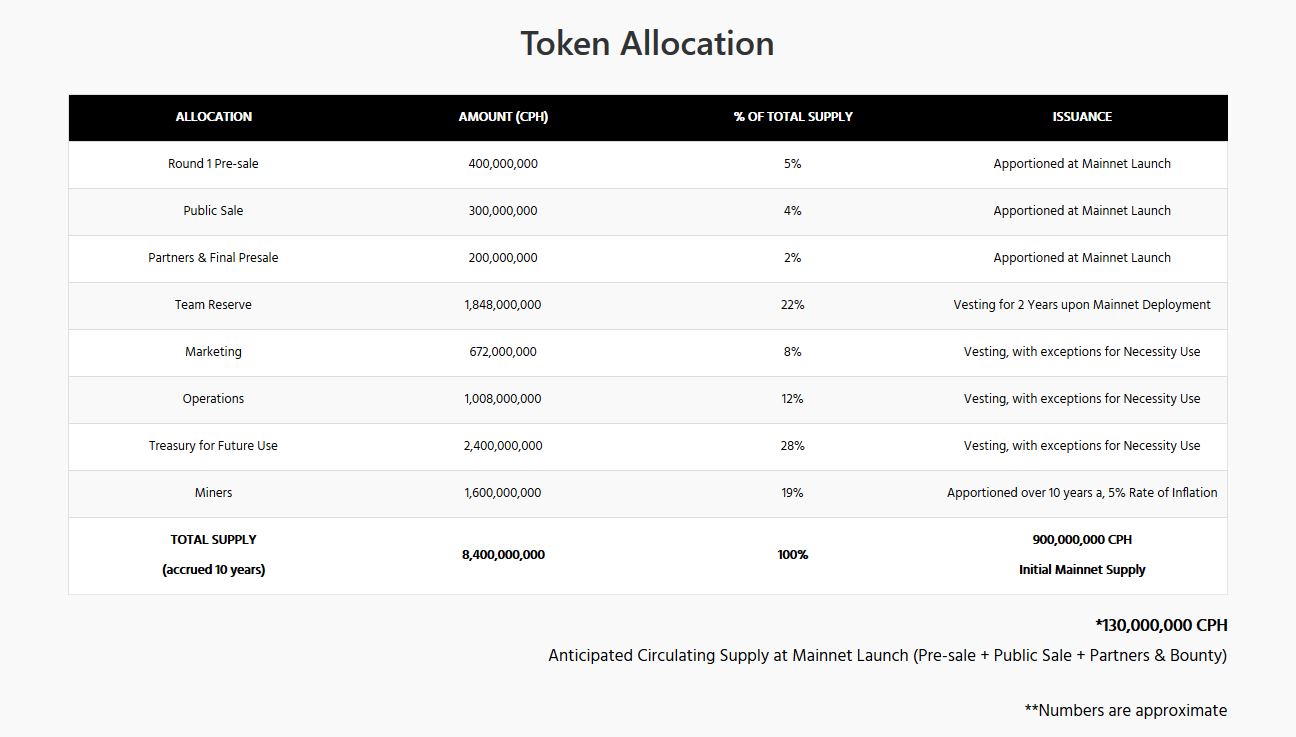Screen dimensions: 1296x737
Task: Click the Token Allocation heading
Action: point(647,44)
